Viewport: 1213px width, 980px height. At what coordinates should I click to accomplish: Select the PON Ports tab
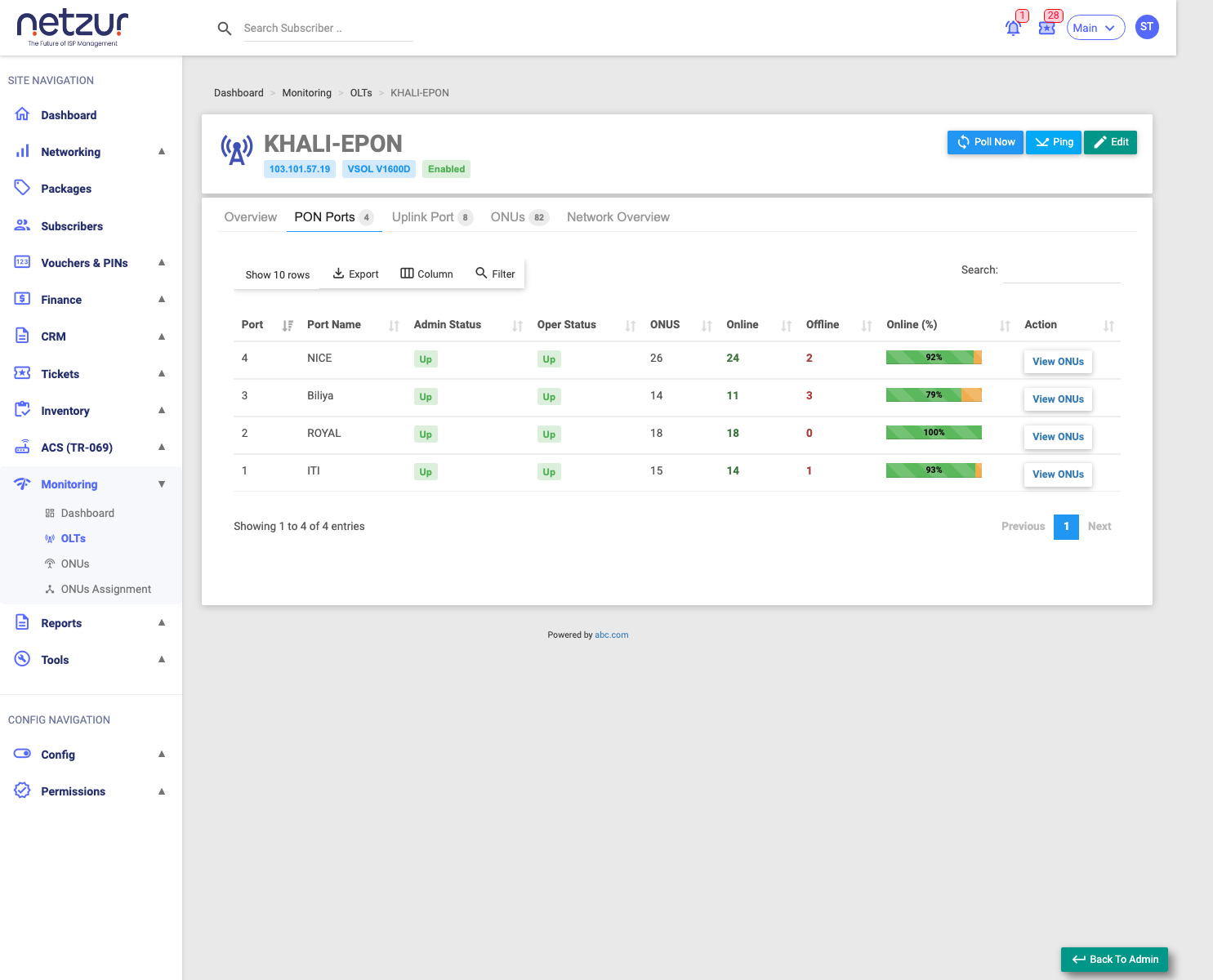pyautogui.click(x=334, y=217)
